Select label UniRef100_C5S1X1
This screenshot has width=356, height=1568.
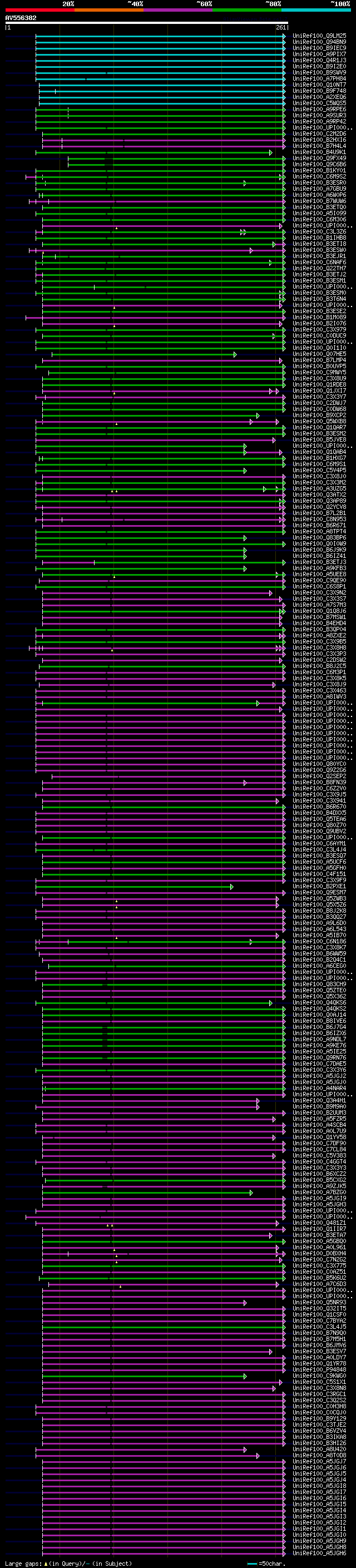[x=319, y=1382]
